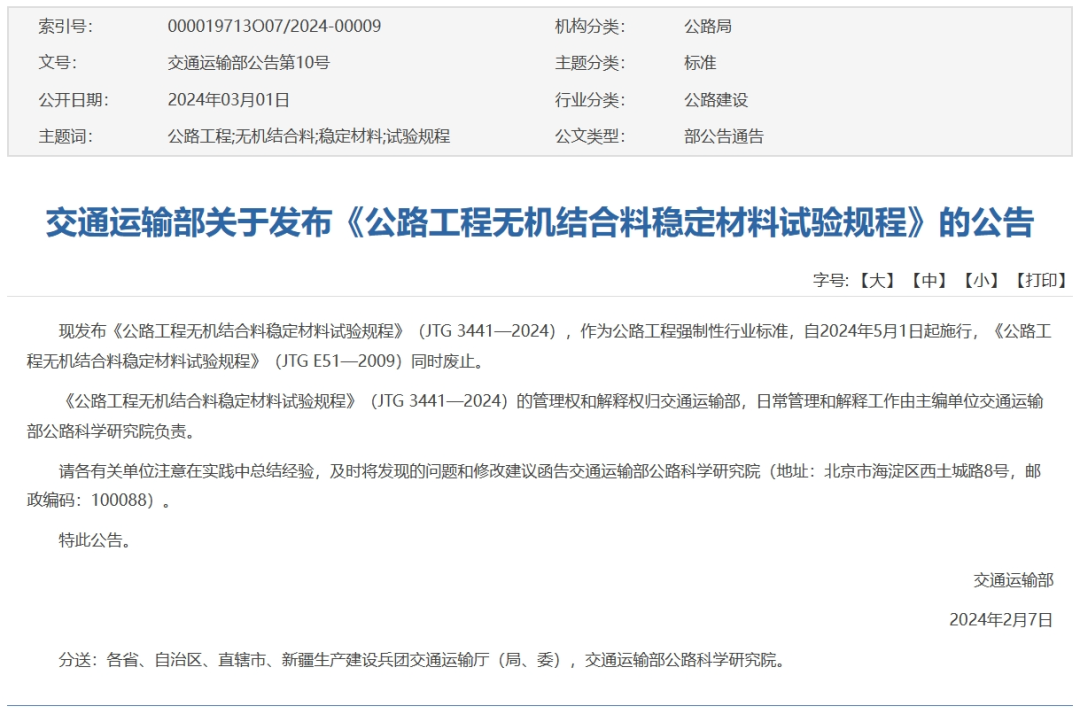This screenshot has width=1080, height=714.
Task: Click document number 交通运输部公告第10号
Action: (249, 63)
